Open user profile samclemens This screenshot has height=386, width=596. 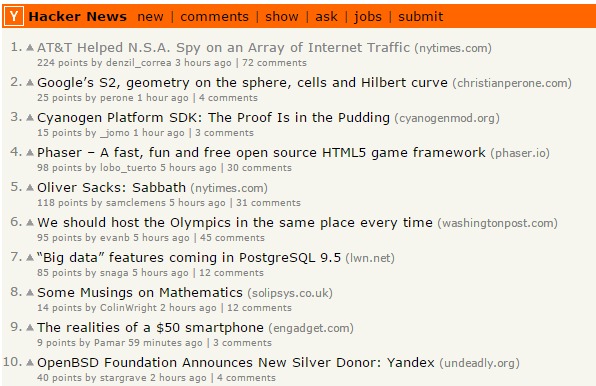coord(136,202)
